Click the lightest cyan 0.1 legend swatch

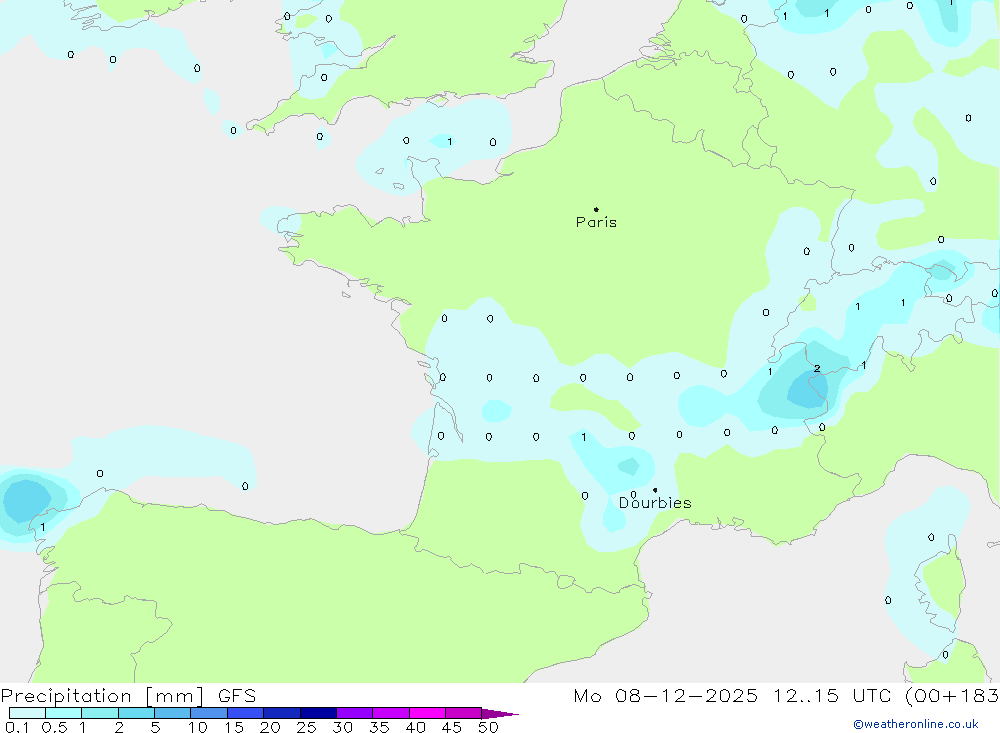(x=27, y=713)
